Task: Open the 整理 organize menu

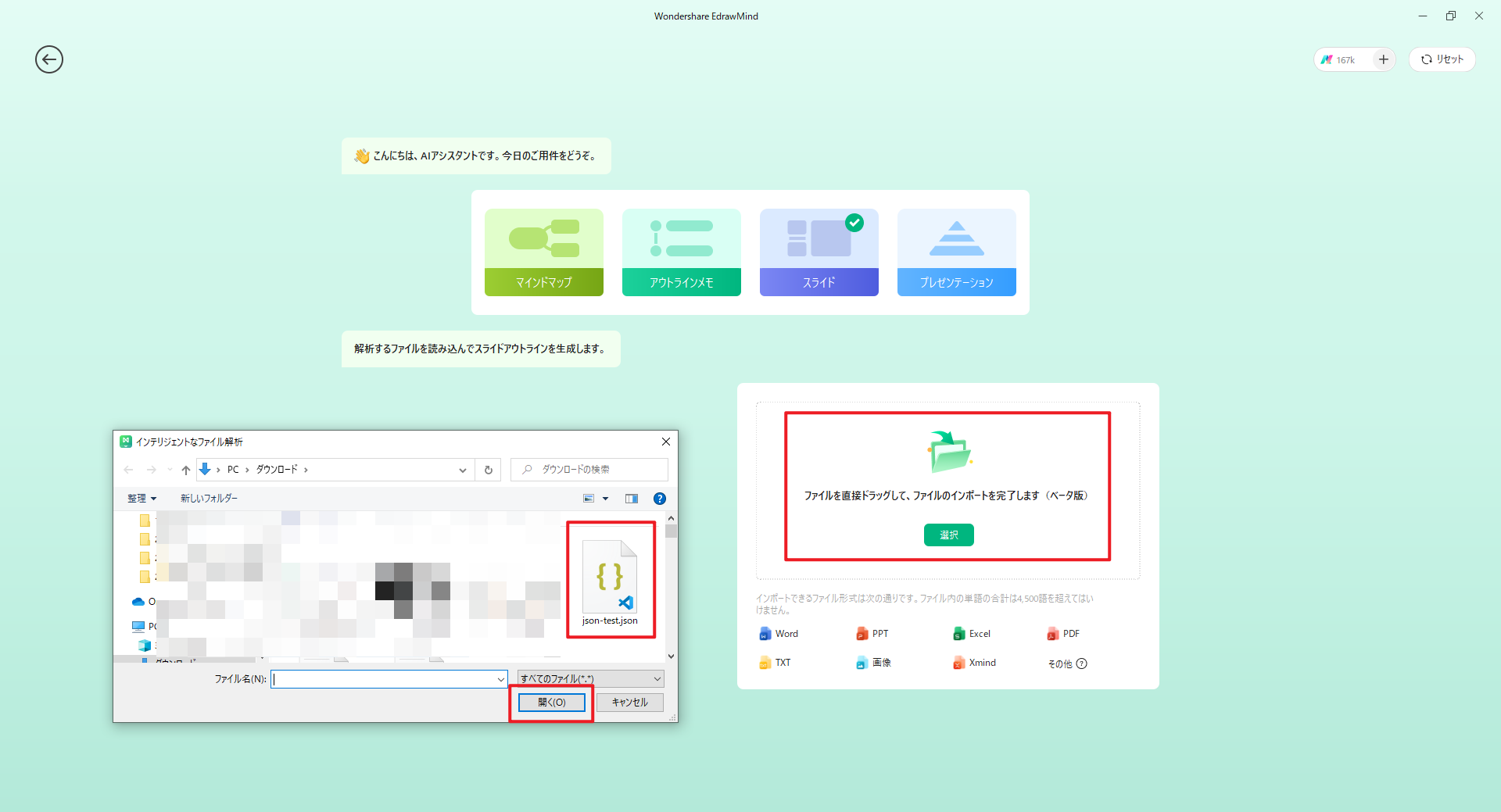Action: coord(142,499)
